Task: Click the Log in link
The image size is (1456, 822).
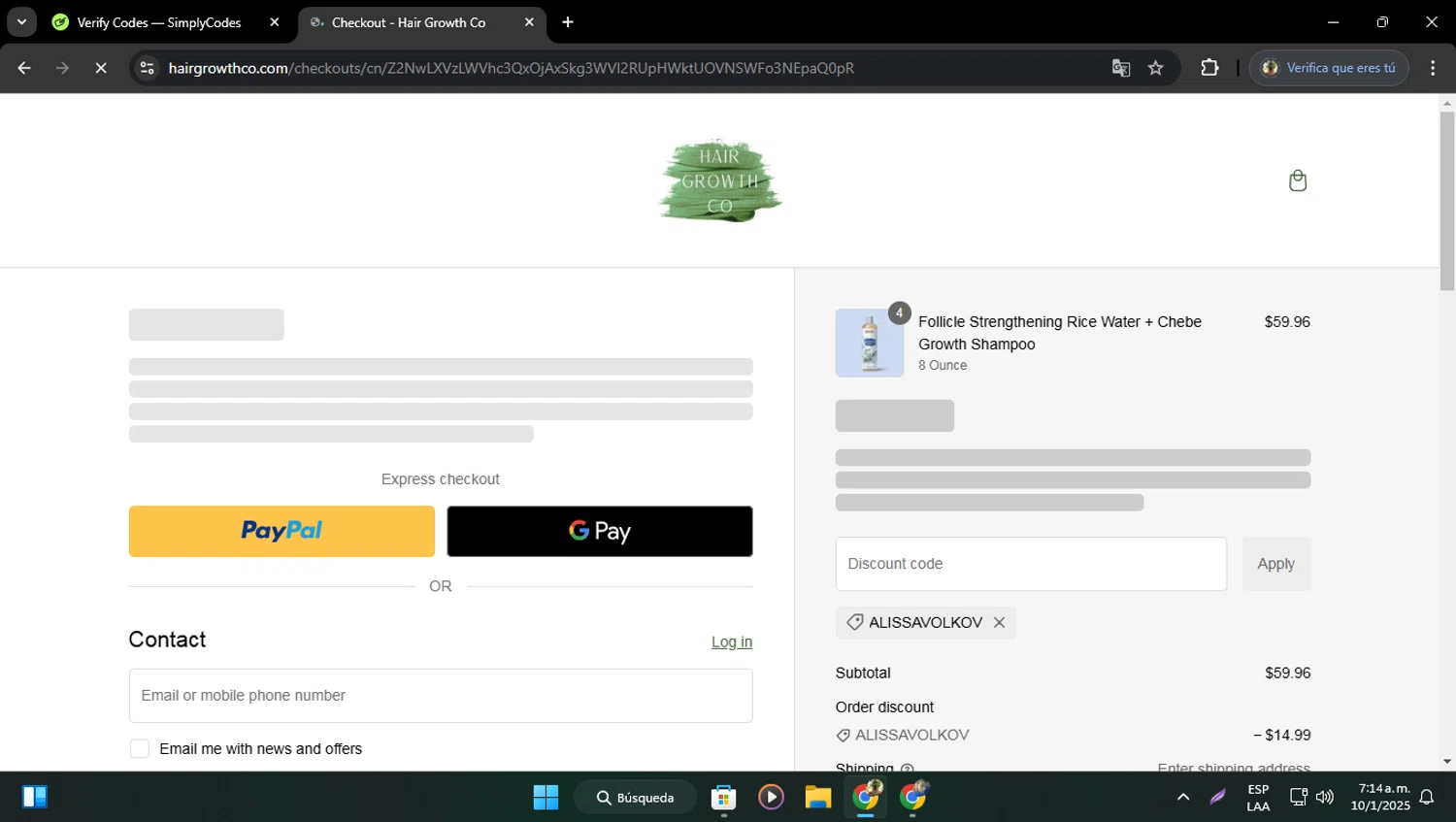Action: [732, 641]
